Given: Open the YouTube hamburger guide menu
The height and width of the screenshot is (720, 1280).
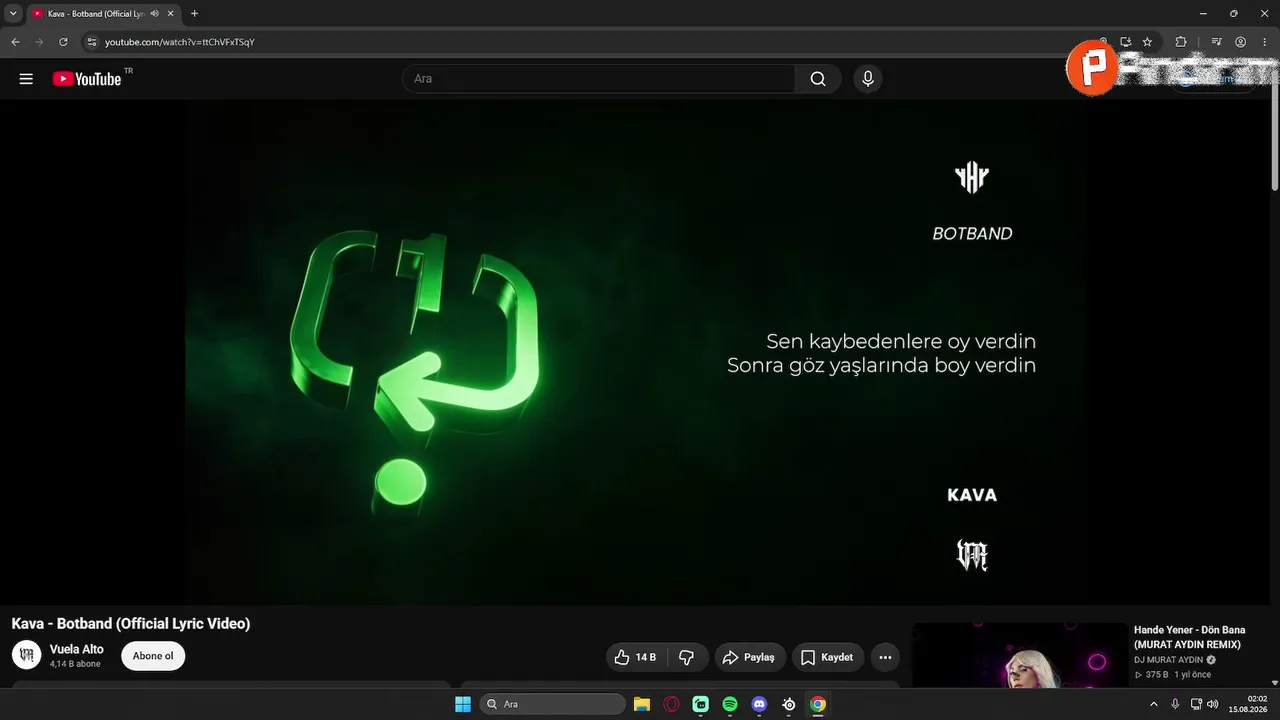Looking at the screenshot, I should (x=26, y=79).
